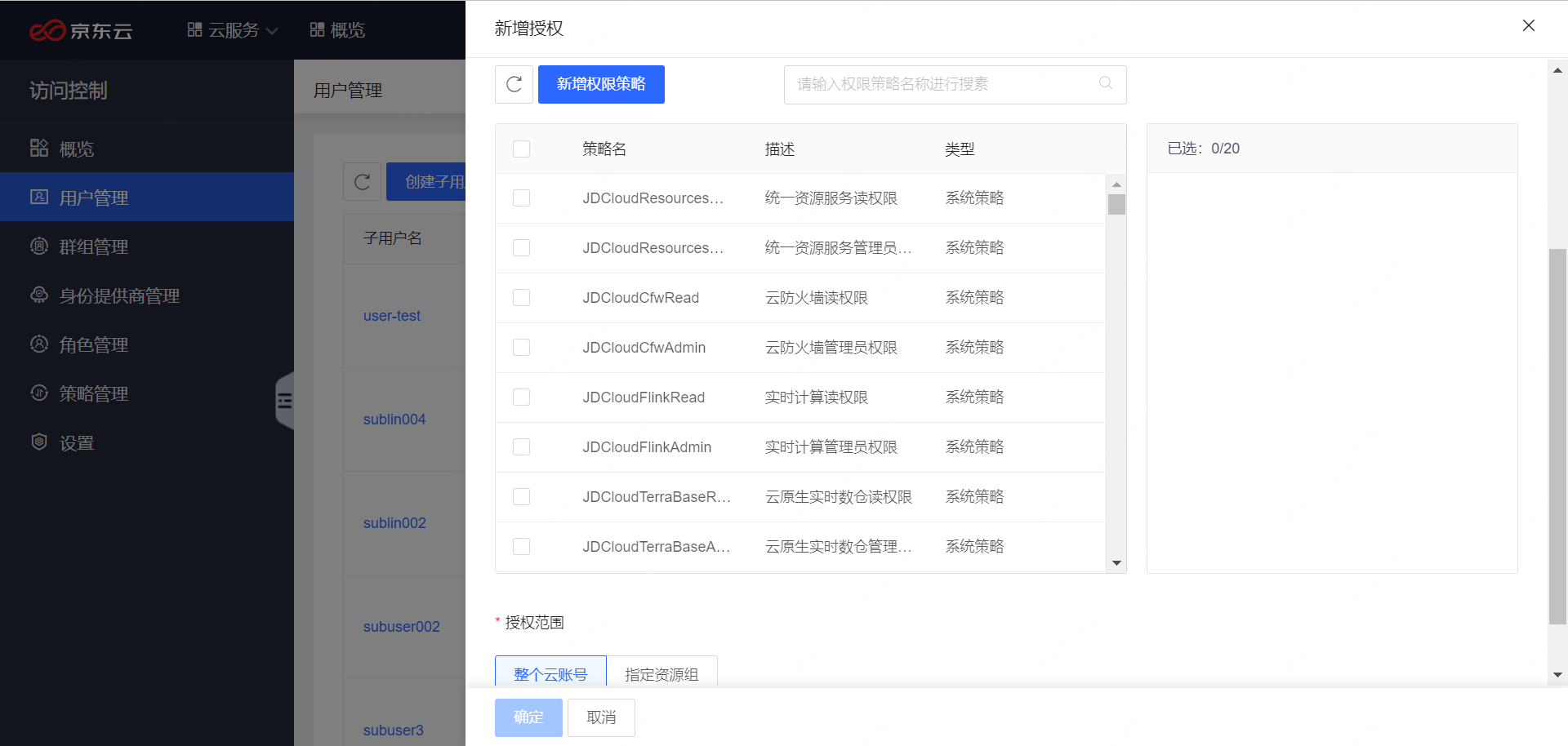Click the 确定 button
This screenshot has height=746, width=1568.
point(528,717)
